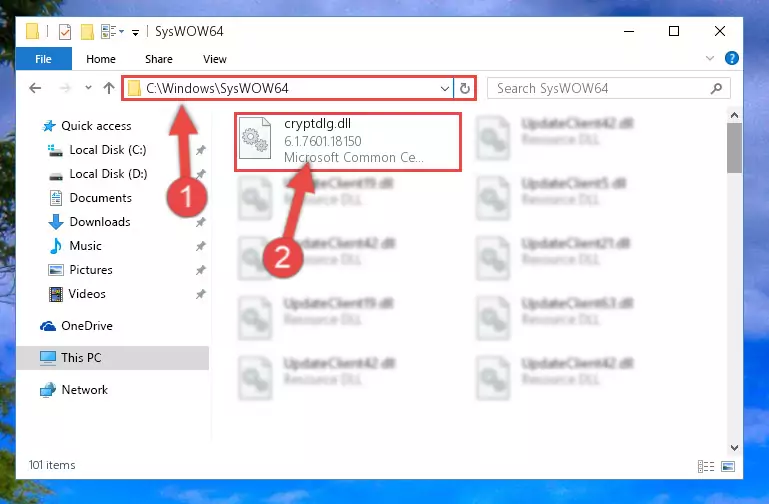This screenshot has width=769, height=504.
Task: Open address bar history dropdown
Action: [x=444, y=89]
